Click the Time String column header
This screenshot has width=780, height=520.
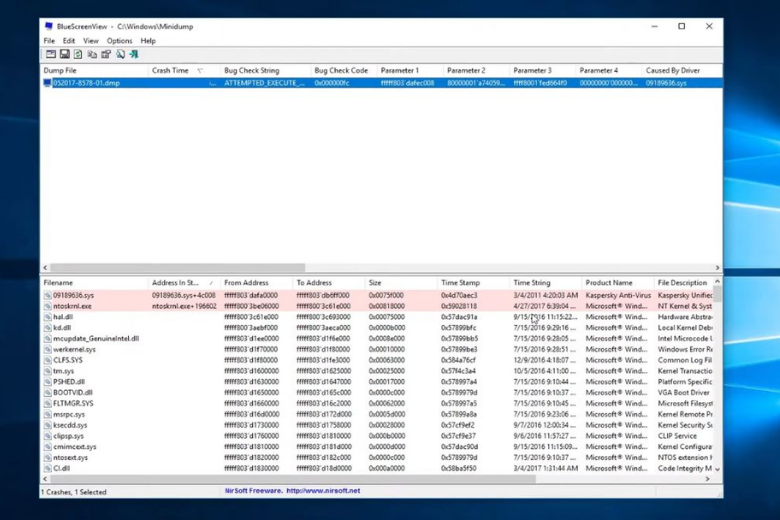pyautogui.click(x=545, y=283)
